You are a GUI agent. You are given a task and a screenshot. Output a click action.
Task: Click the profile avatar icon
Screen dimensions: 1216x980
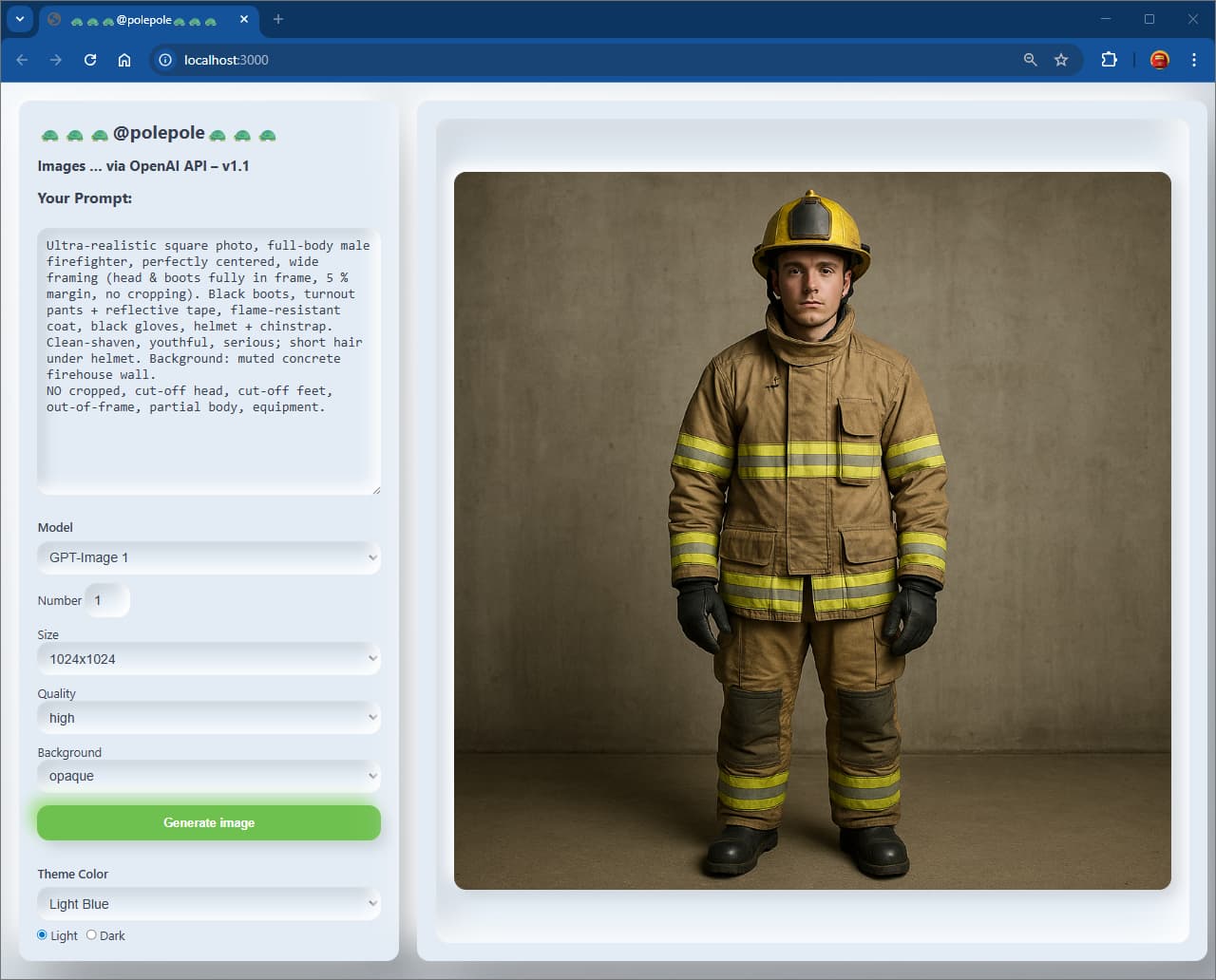pyautogui.click(x=1160, y=60)
